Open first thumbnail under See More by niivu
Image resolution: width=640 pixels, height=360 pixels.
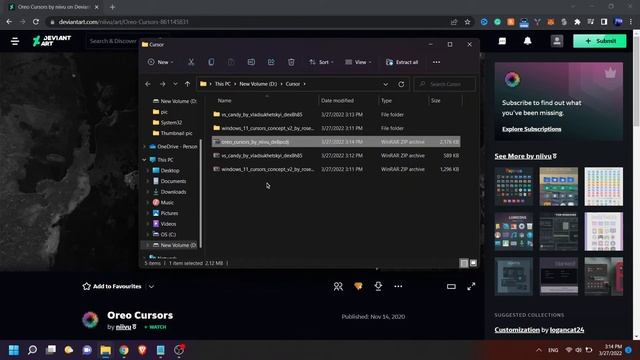click(514, 187)
